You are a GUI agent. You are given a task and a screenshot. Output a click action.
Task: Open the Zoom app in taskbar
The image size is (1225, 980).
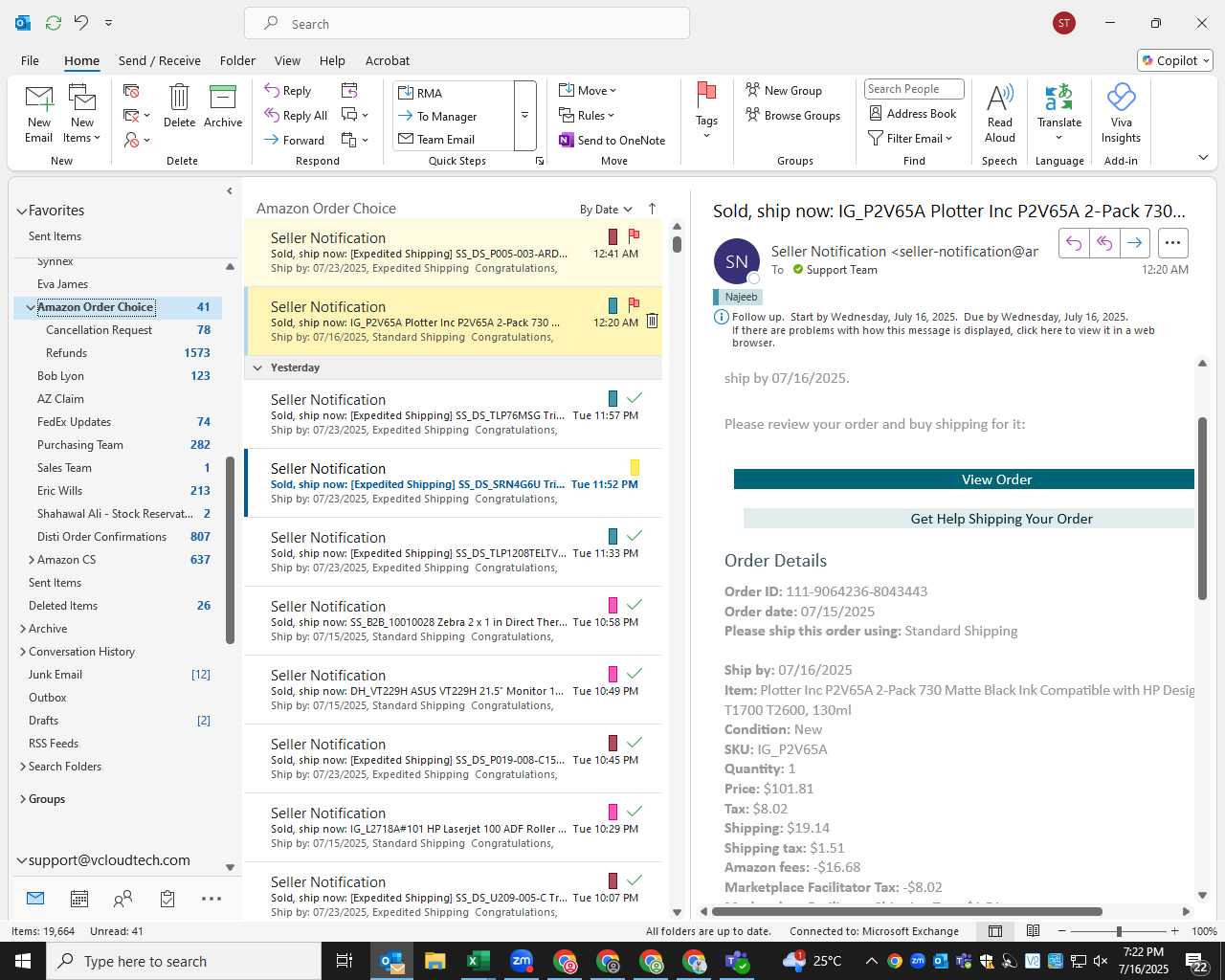tap(522, 961)
